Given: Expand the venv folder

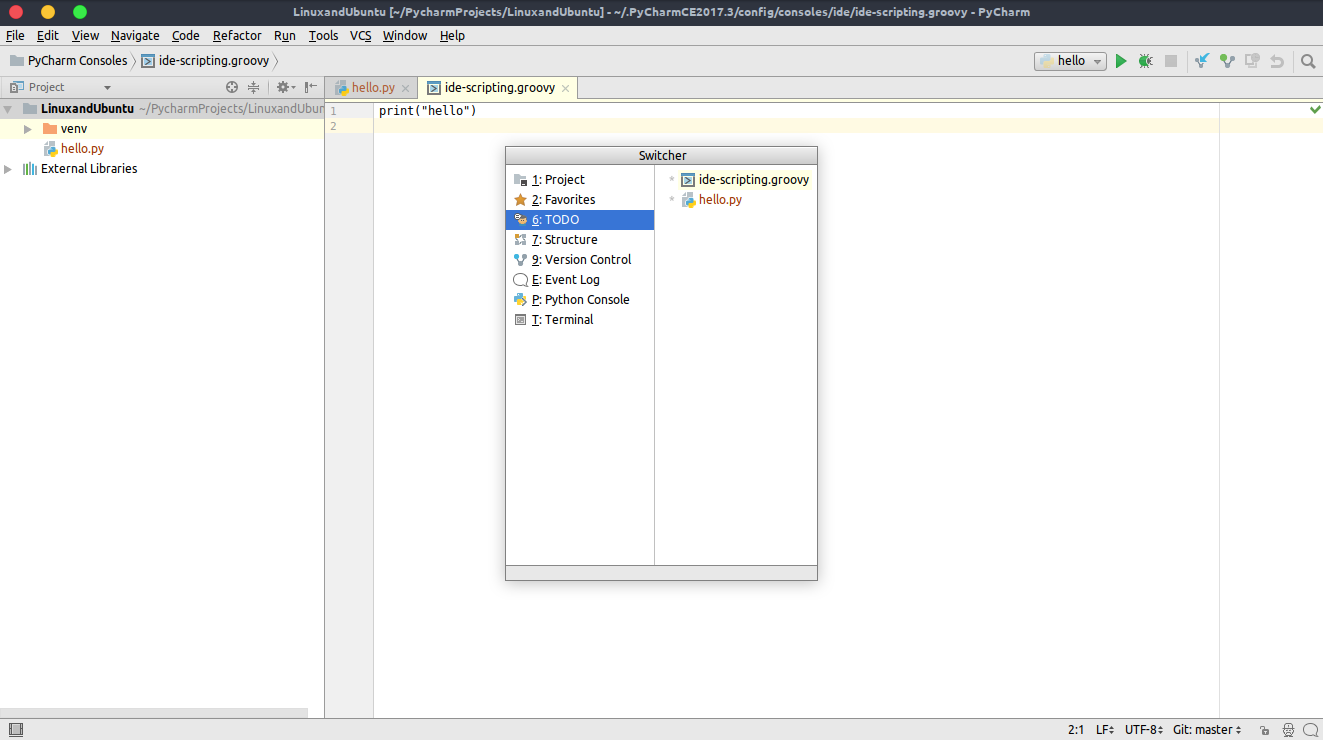Looking at the screenshot, I should pyautogui.click(x=27, y=128).
